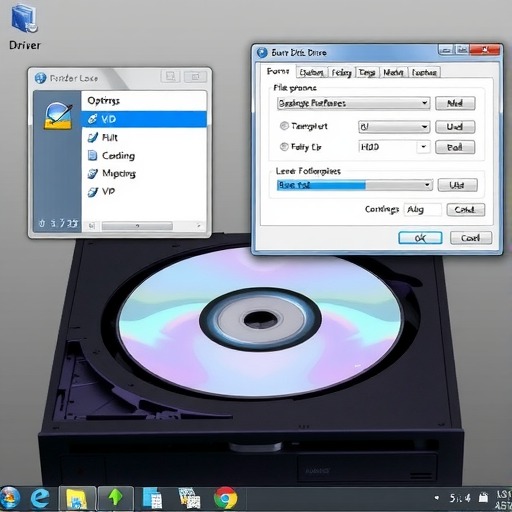Click the Abg input field

click(x=423, y=210)
